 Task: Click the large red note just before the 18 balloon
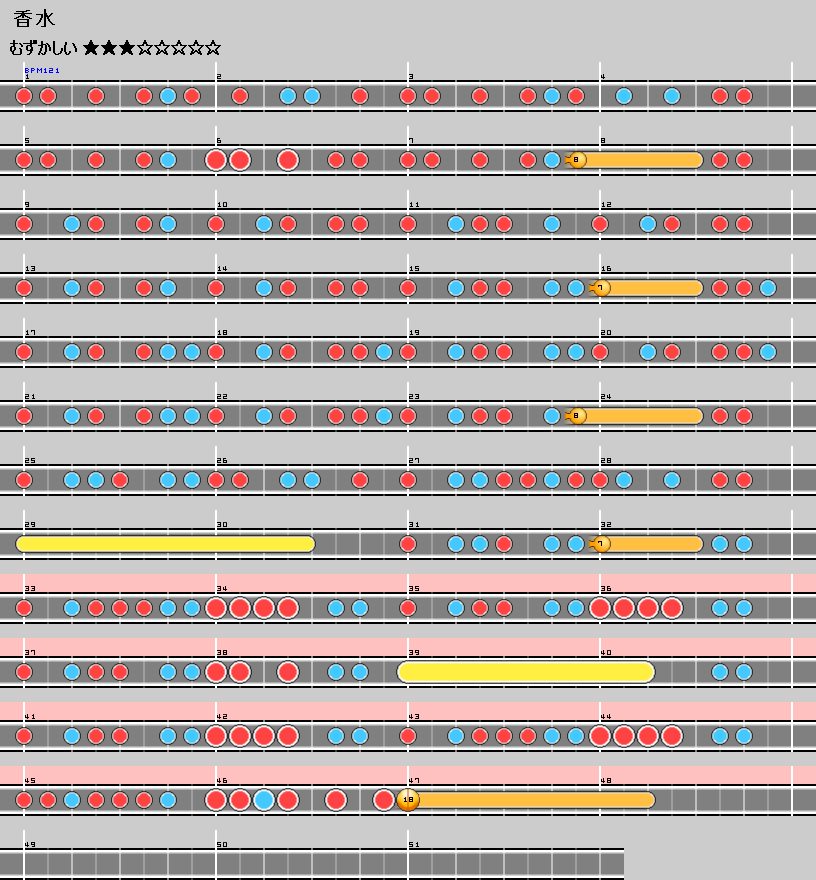384,800
